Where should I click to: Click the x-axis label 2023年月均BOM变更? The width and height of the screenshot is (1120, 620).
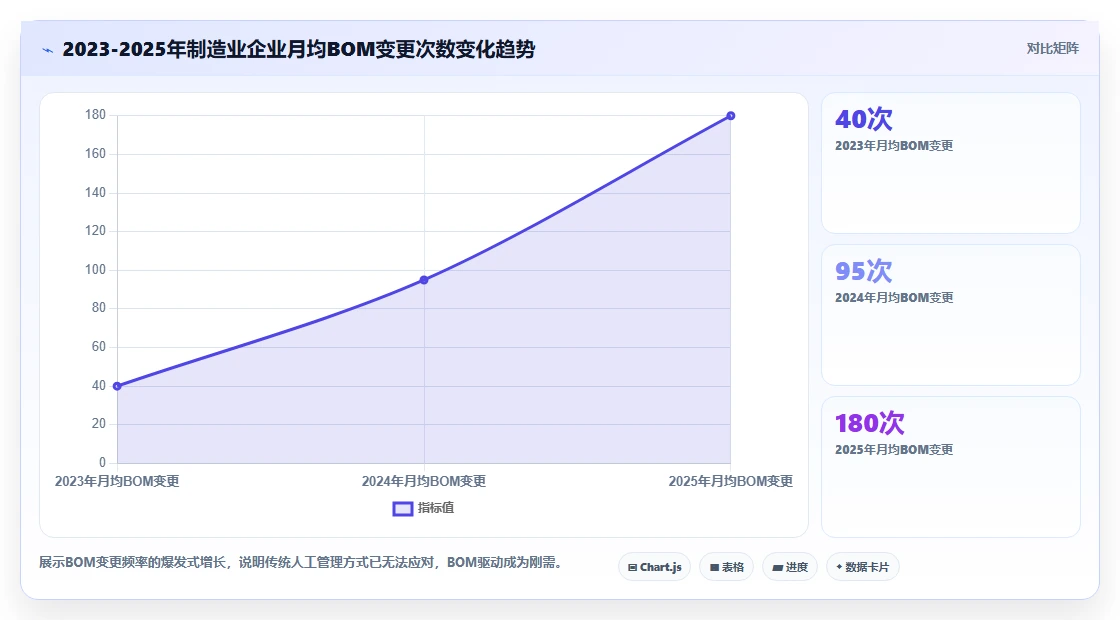click(x=117, y=481)
